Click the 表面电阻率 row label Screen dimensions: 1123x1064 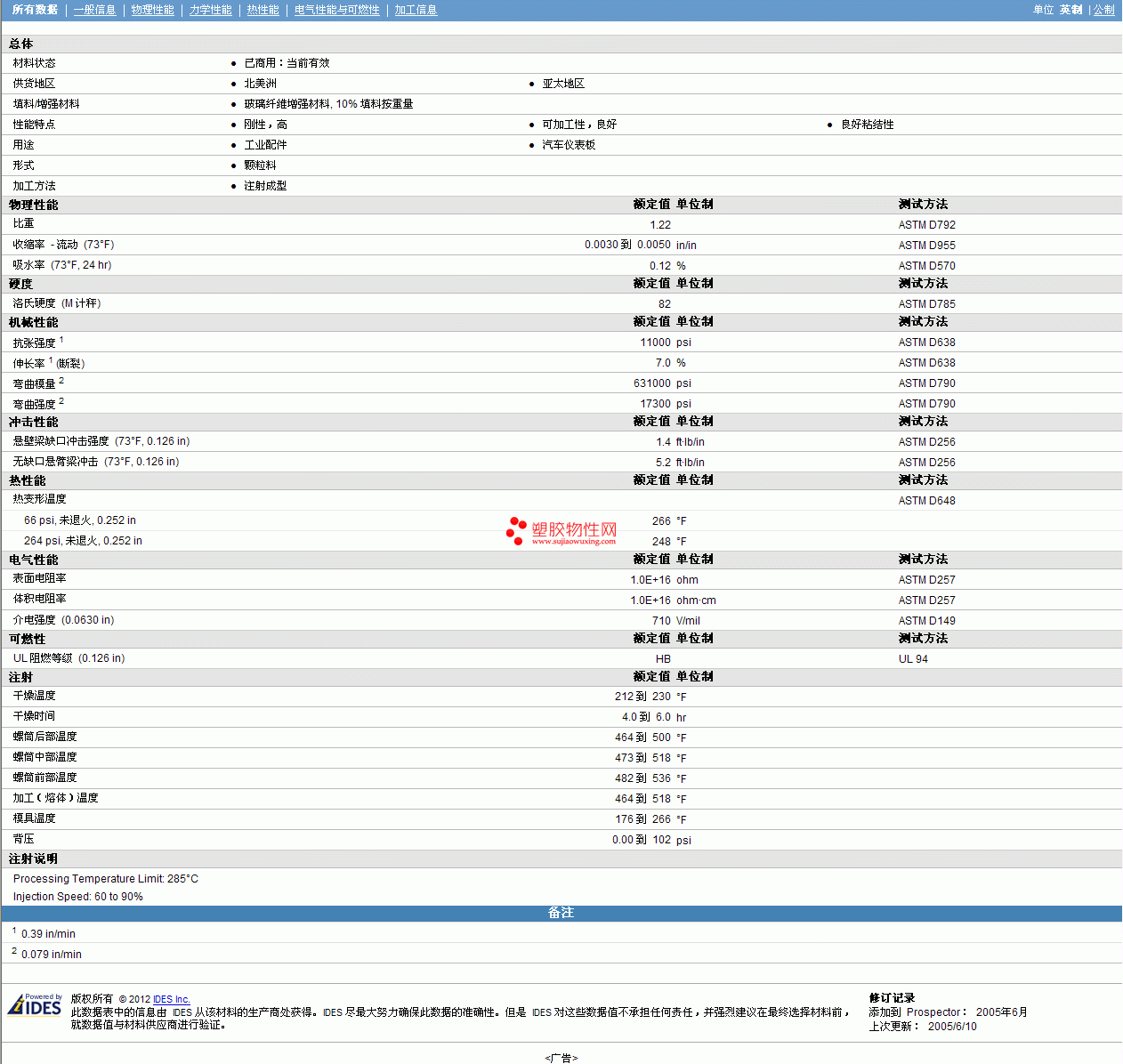coord(39,578)
